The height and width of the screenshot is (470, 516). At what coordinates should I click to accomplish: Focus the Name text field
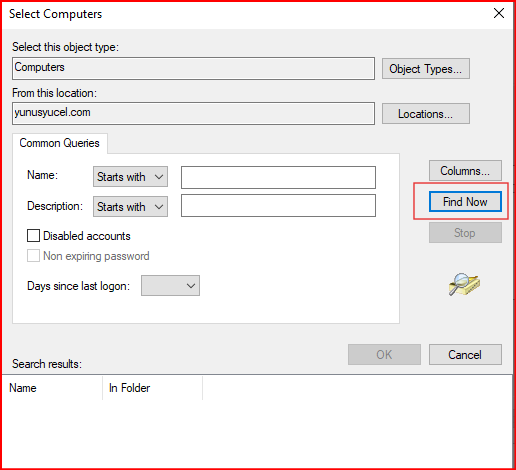coord(278,177)
